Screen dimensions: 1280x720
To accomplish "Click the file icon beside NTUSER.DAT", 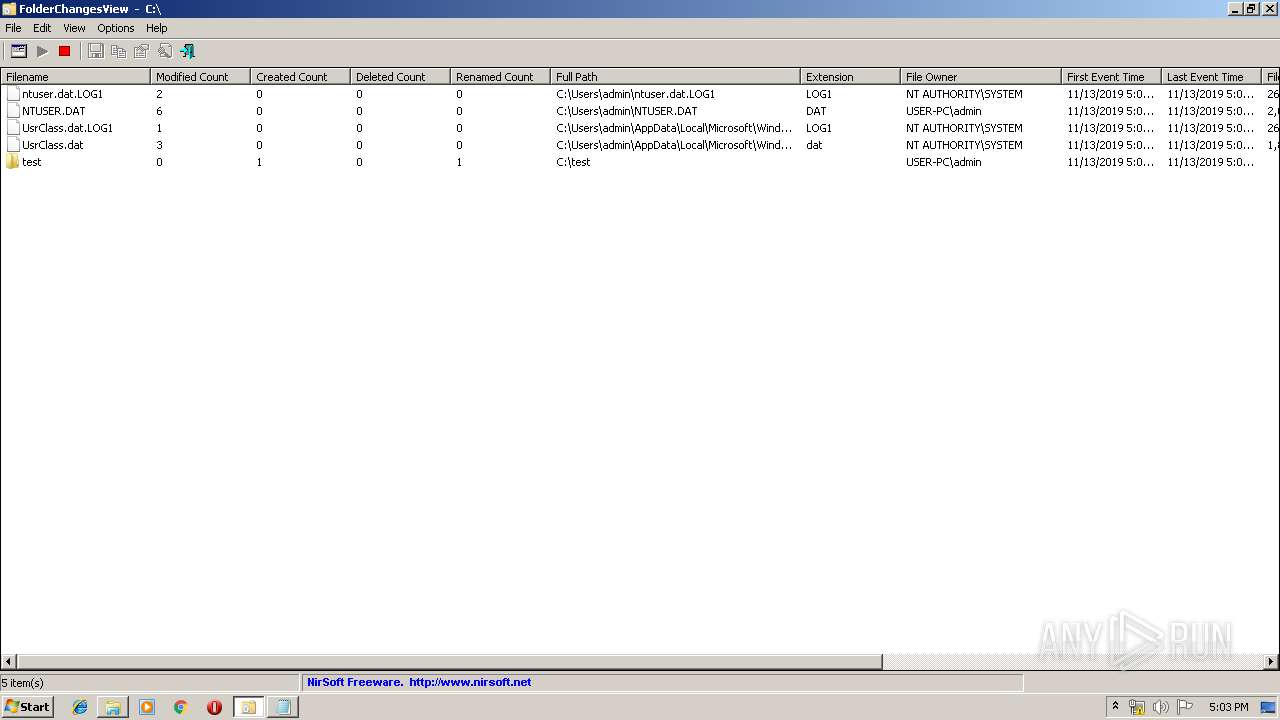I will [13, 111].
